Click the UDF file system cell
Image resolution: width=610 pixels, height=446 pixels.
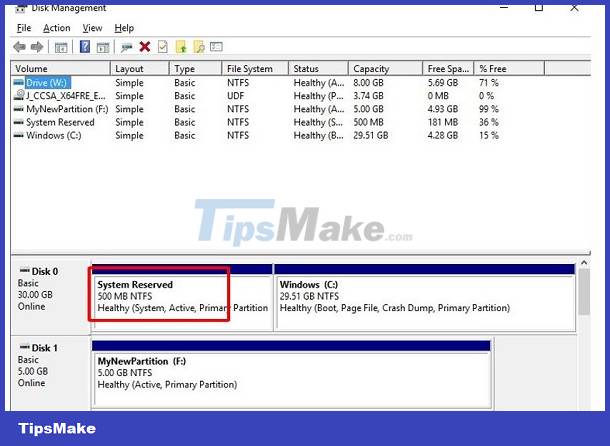pos(235,96)
